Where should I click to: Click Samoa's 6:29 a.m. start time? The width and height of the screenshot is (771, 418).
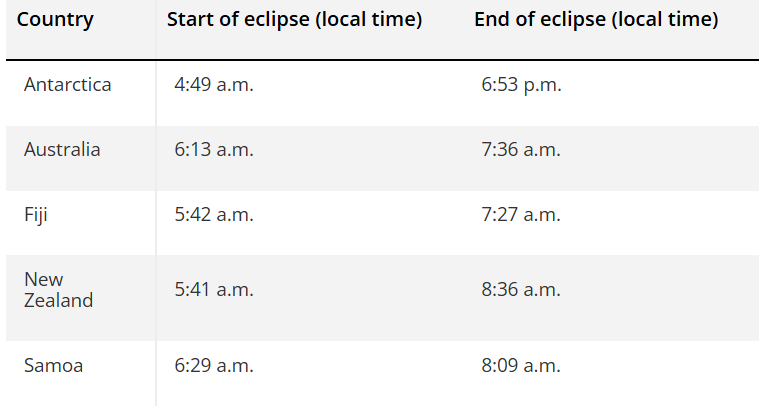click(x=214, y=367)
